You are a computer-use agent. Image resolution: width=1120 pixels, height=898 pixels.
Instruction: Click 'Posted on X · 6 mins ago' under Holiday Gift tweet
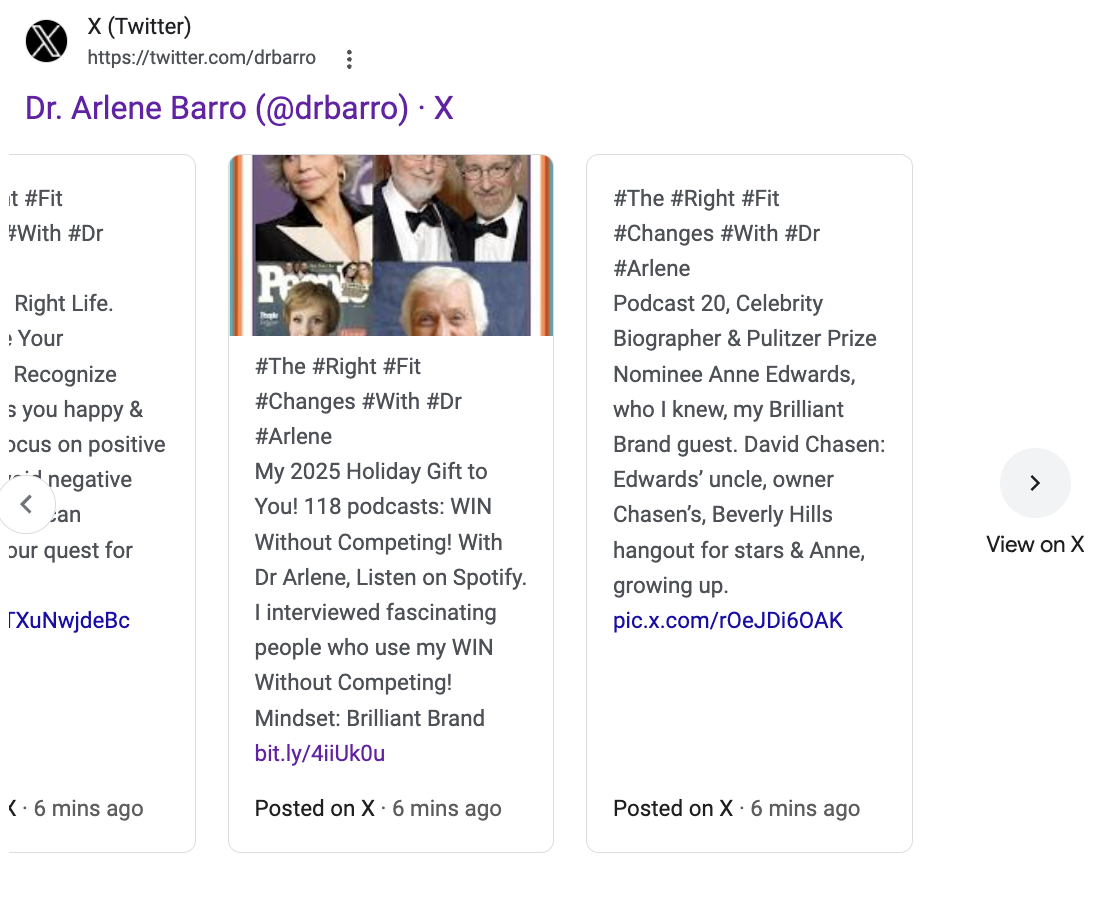tap(378, 808)
